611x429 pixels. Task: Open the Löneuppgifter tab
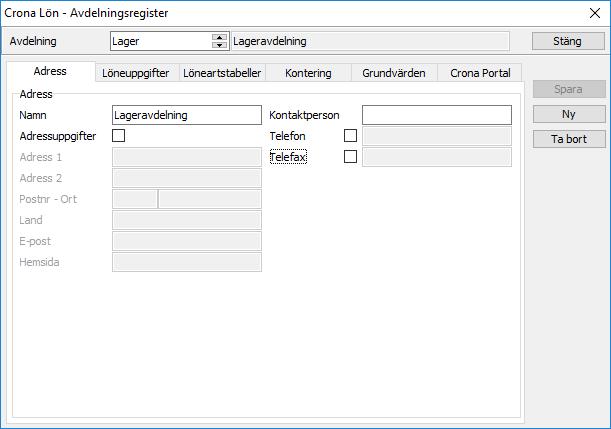[136, 73]
